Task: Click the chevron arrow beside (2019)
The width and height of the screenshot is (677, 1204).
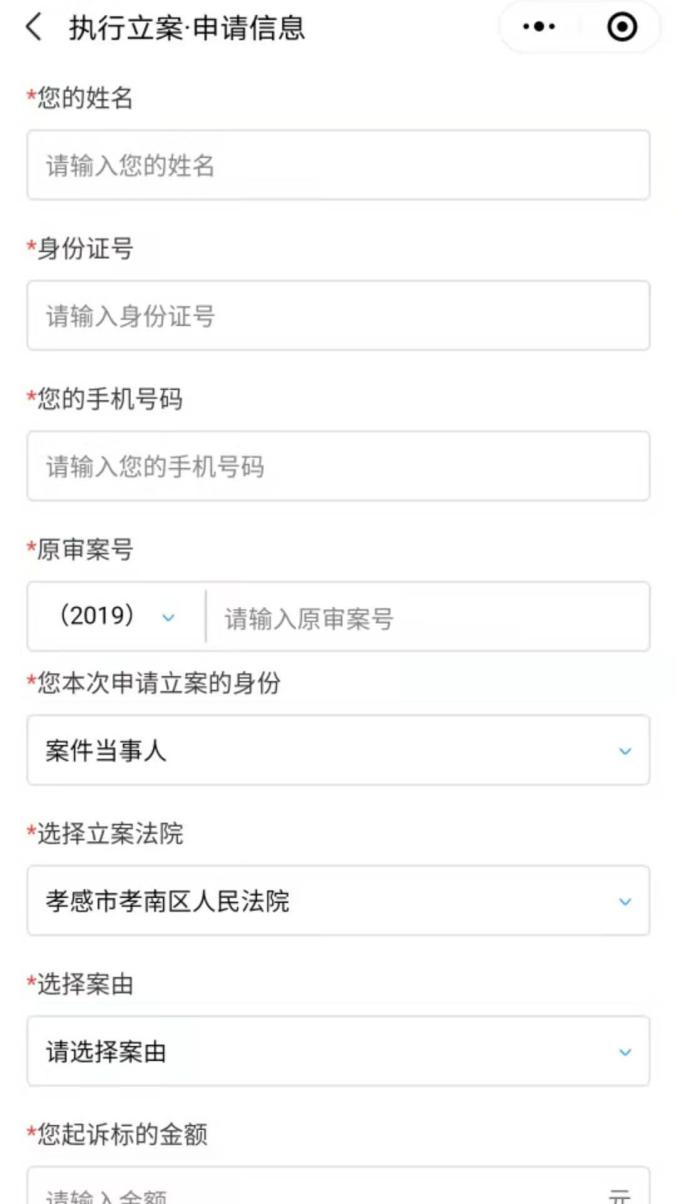Action: [x=168, y=617]
